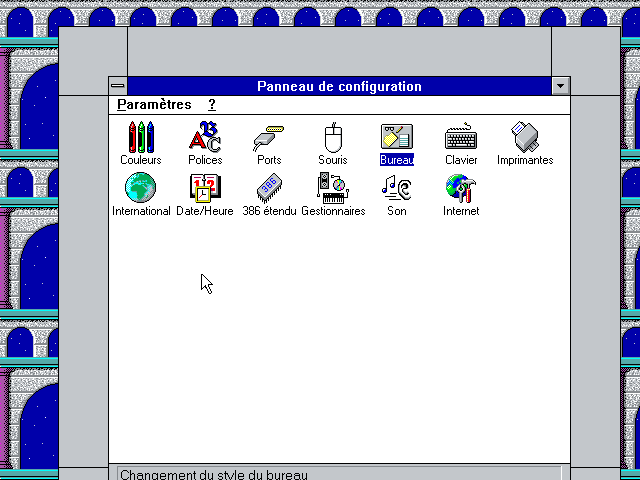Click the Panneau de configuration title bar

(x=339, y=87)
